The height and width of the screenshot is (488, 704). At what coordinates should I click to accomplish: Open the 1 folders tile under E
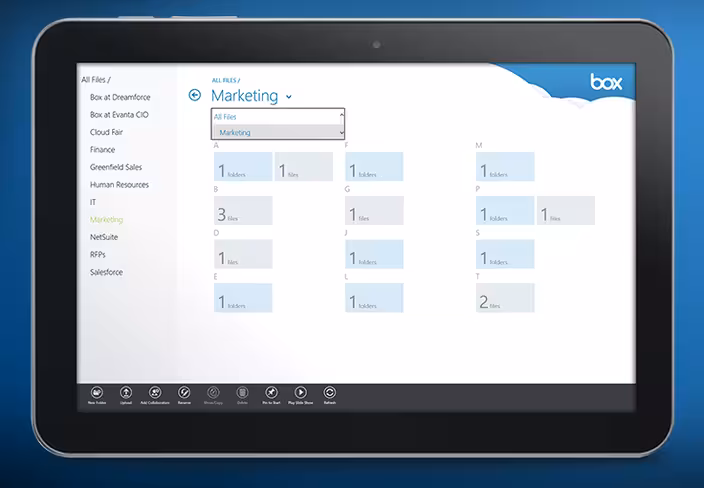coord(243,298)
